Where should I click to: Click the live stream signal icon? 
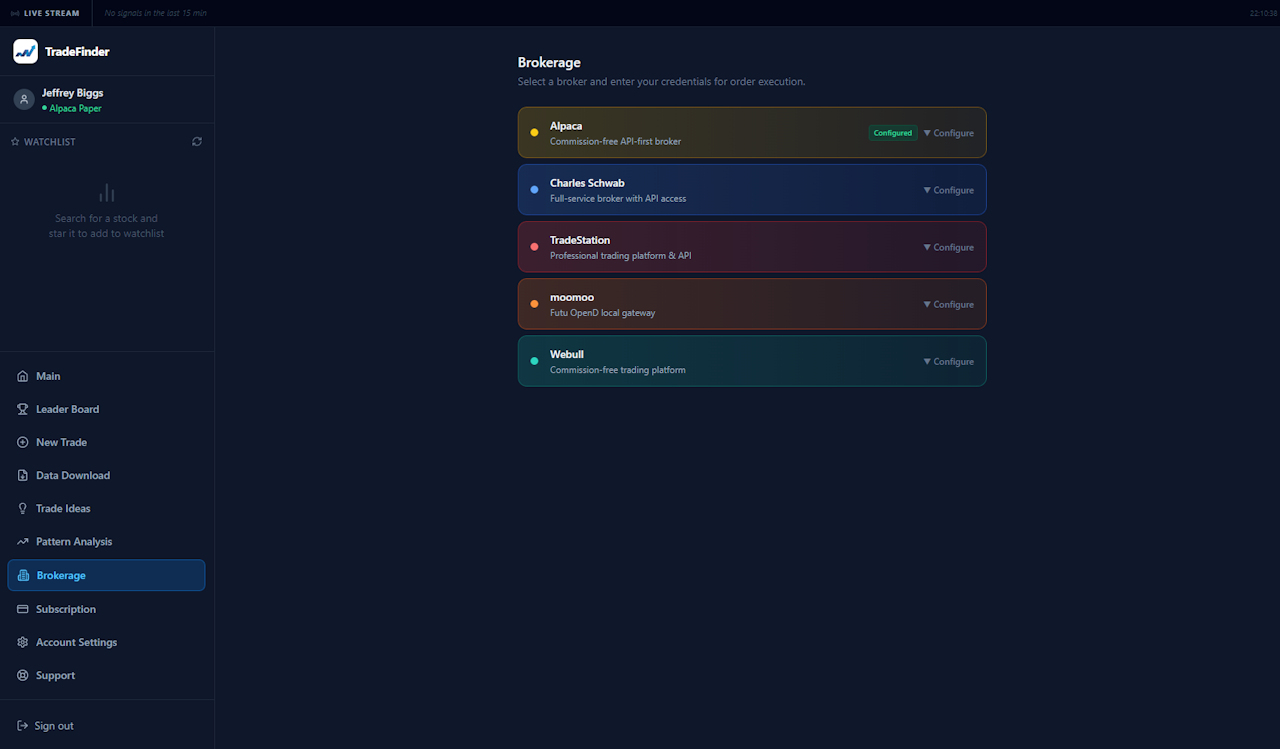pos(15,13)
